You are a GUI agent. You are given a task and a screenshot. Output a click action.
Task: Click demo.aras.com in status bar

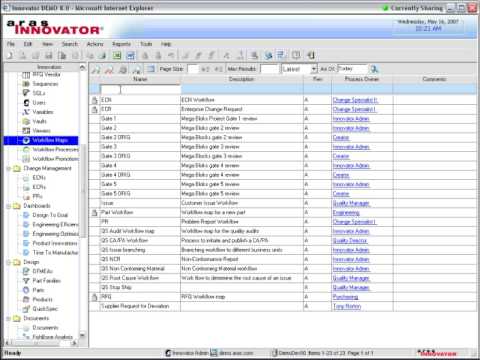tap(236, 353)
